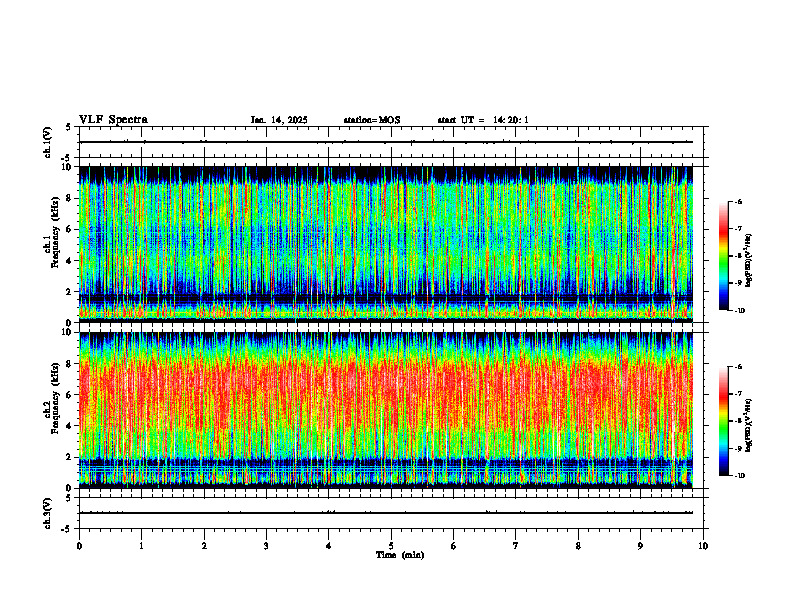The width and height of the screenshot is (792, 612).
Task: Click the "-9" label on ch.1 color bar
Action: (738, 283)
